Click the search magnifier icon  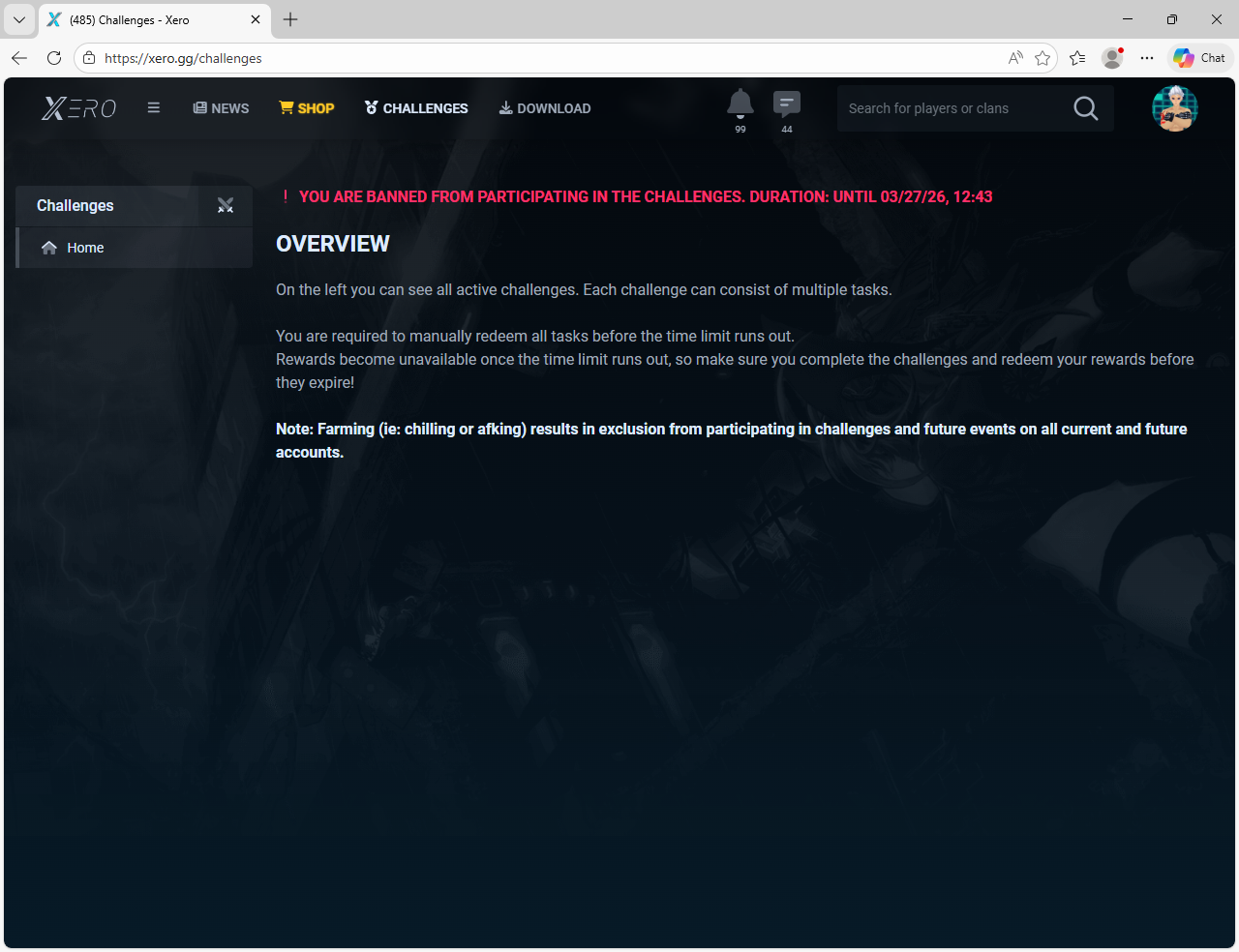point(1086,108)
